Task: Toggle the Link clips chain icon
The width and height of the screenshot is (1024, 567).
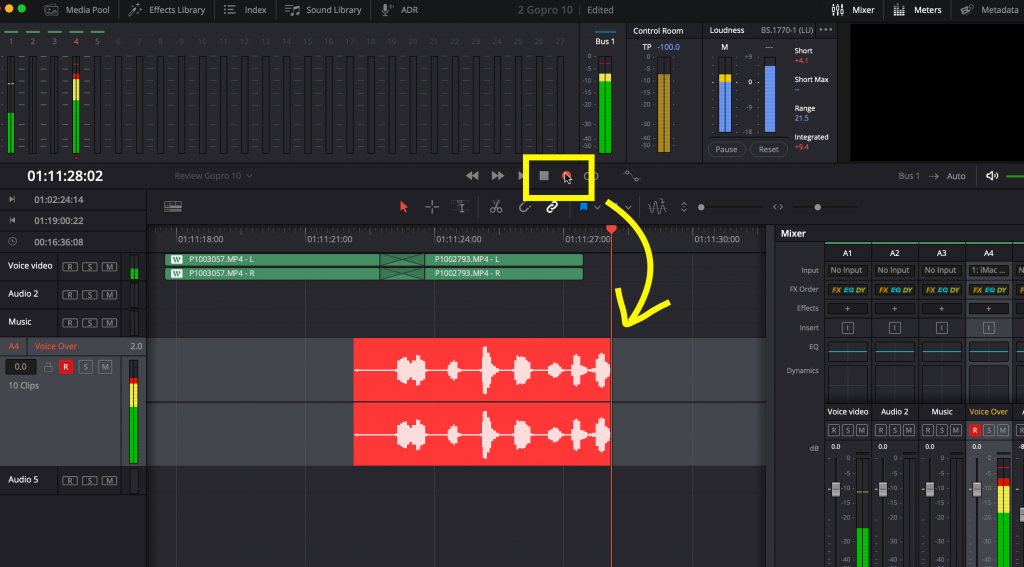Action: click(551, 207)
